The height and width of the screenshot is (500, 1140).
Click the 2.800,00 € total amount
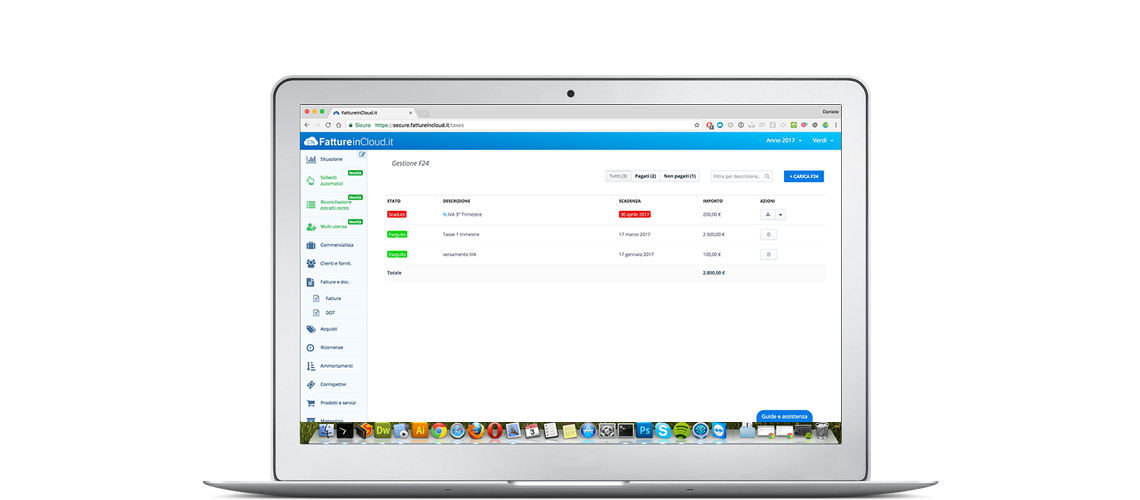714,273
